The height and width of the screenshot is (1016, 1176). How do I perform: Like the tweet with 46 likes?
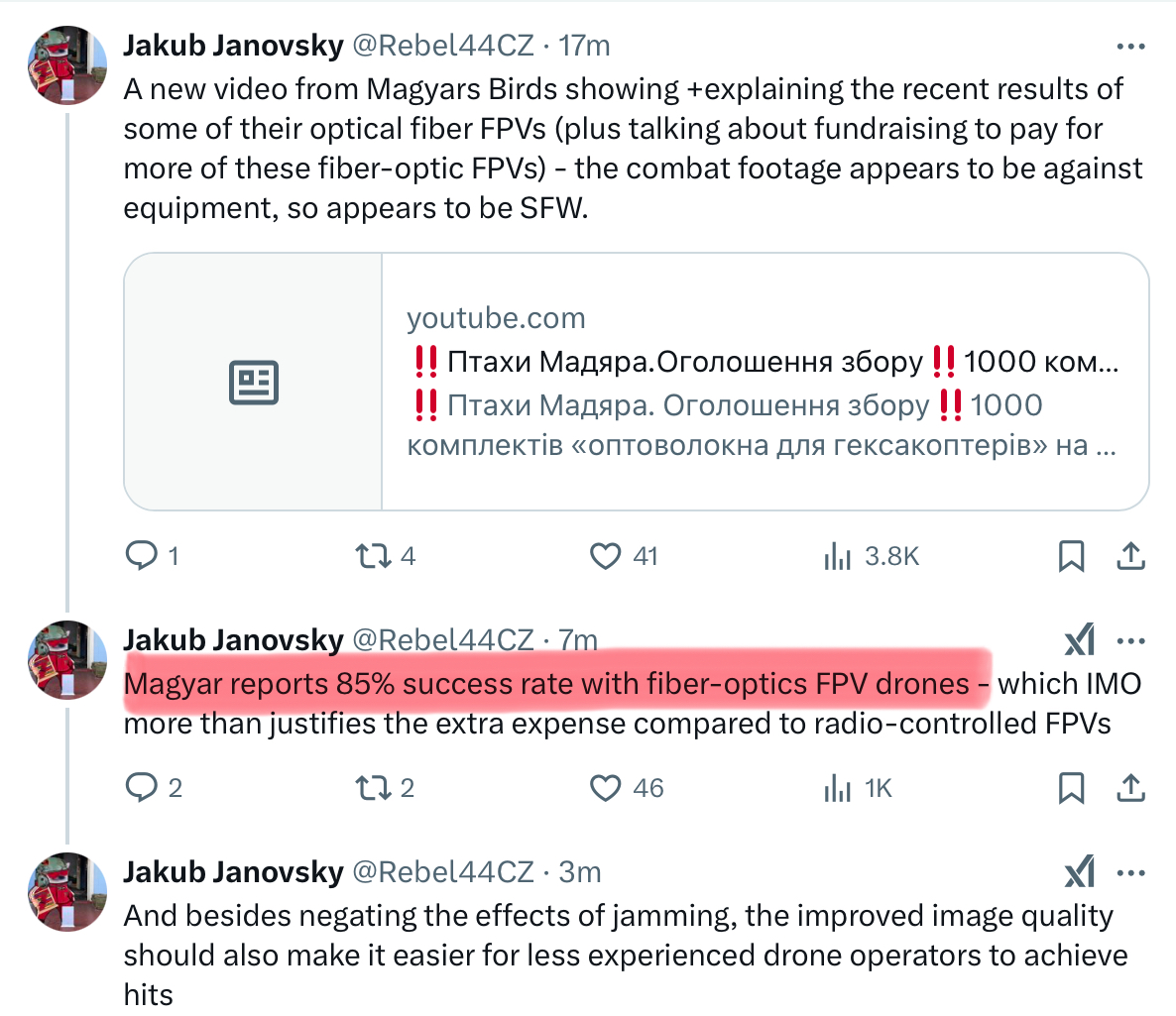click(x=605, y=788)
